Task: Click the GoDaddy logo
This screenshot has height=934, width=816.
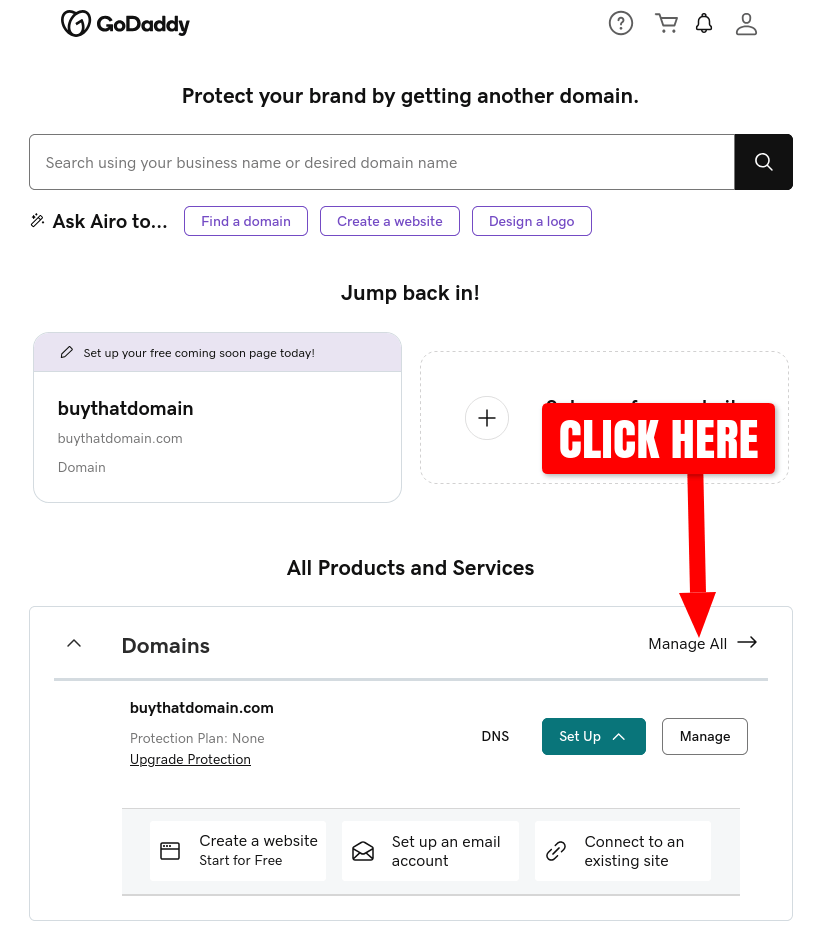Action: coord(125,23)
